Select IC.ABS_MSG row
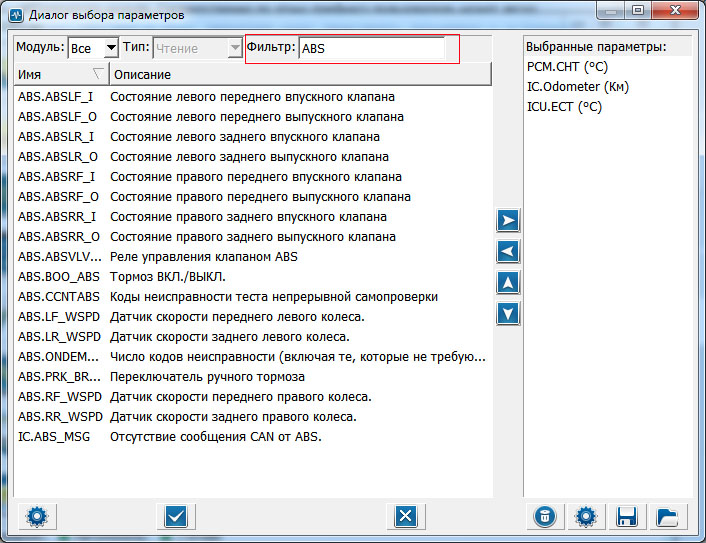The height and width of the screenshot is (543, 706). (x=252, y=436)
